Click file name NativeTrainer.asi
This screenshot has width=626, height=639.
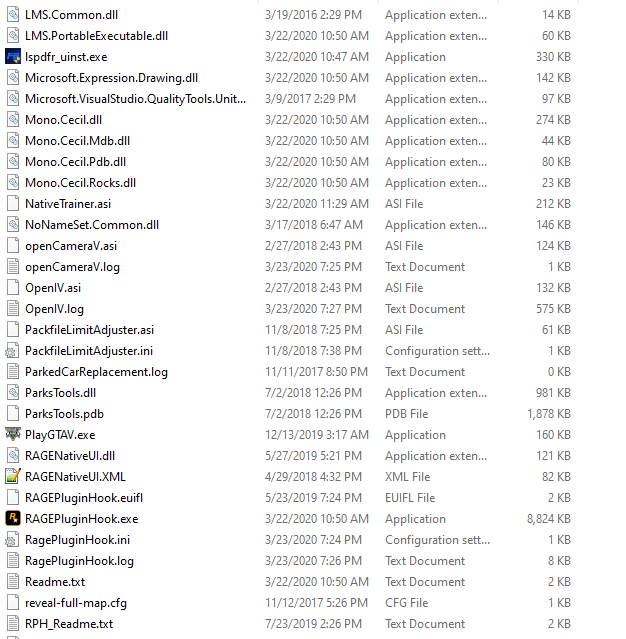click(68, 204)
